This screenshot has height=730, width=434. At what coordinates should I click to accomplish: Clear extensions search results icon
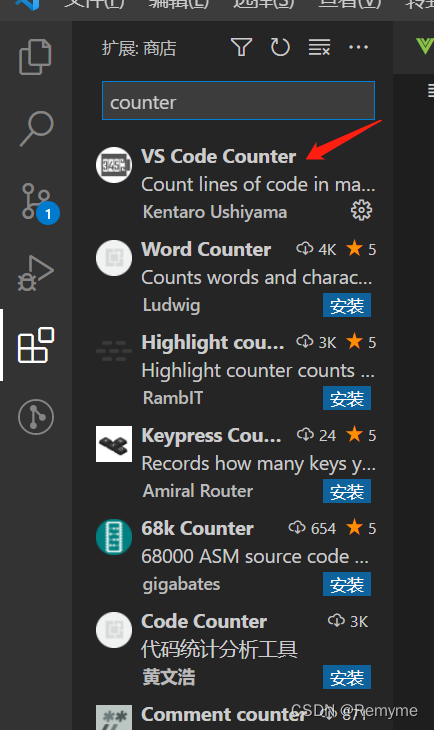[x=319, y=47]
